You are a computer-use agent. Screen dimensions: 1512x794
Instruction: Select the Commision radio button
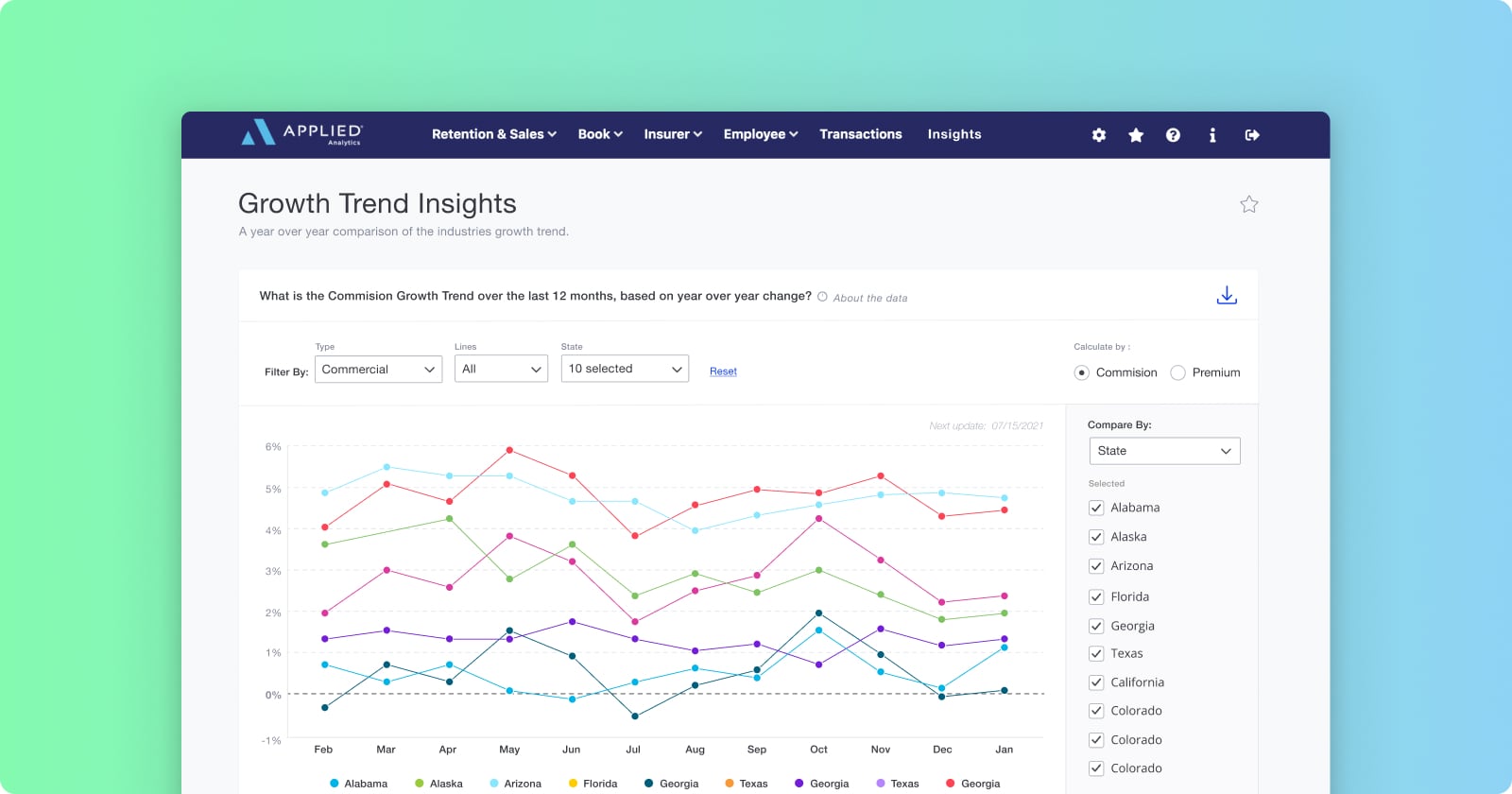[x=1082, y=372]
